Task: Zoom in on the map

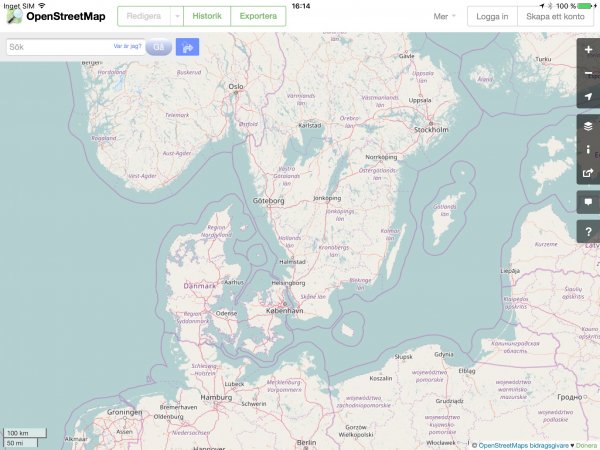Action: 588,49
